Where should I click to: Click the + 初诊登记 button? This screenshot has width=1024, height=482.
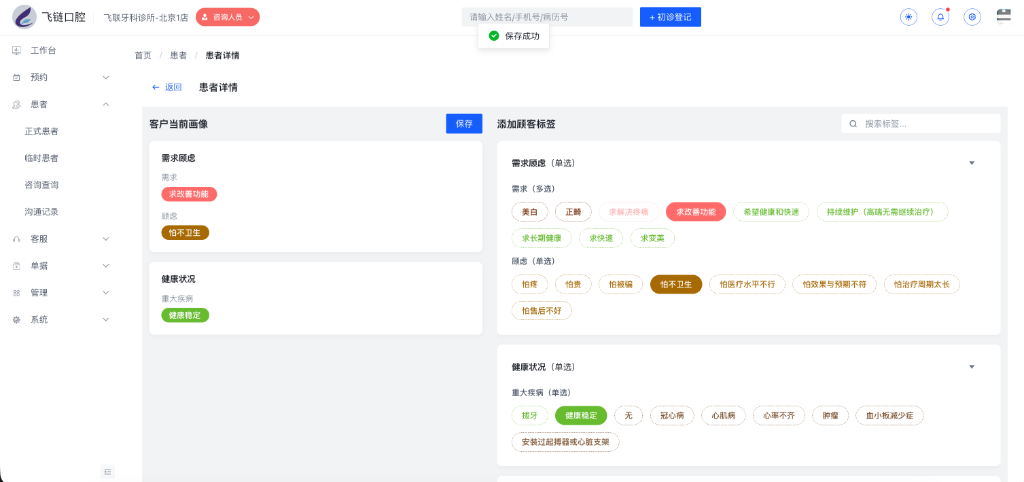pyautogui.click(x=670, y=18)
